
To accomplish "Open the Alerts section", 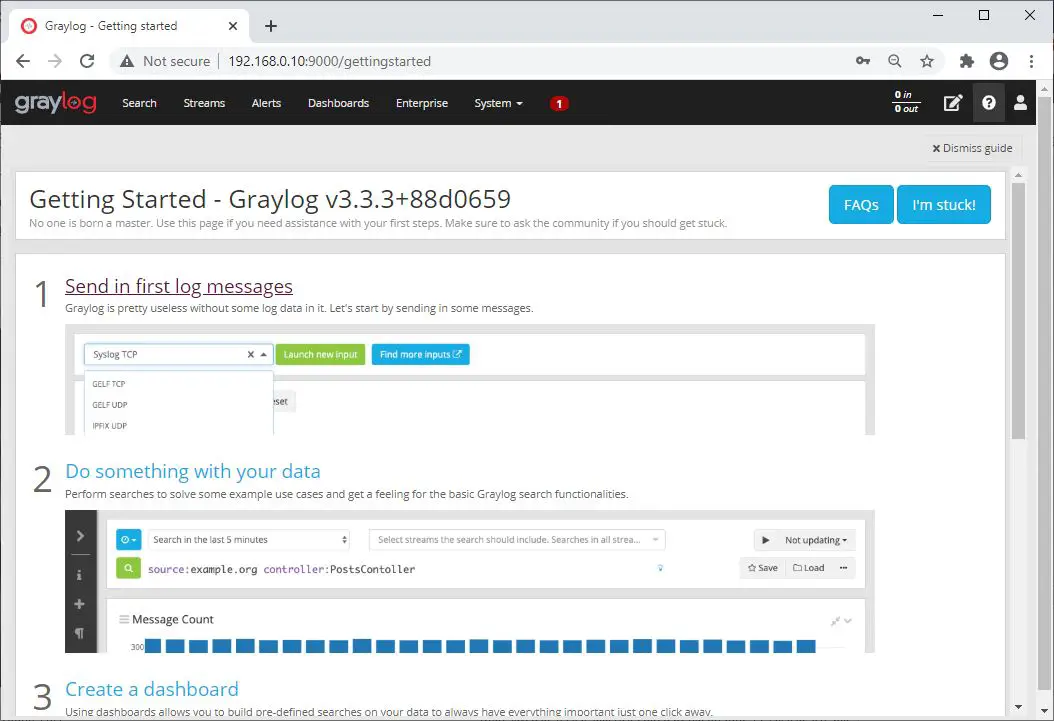I will 266,103.
